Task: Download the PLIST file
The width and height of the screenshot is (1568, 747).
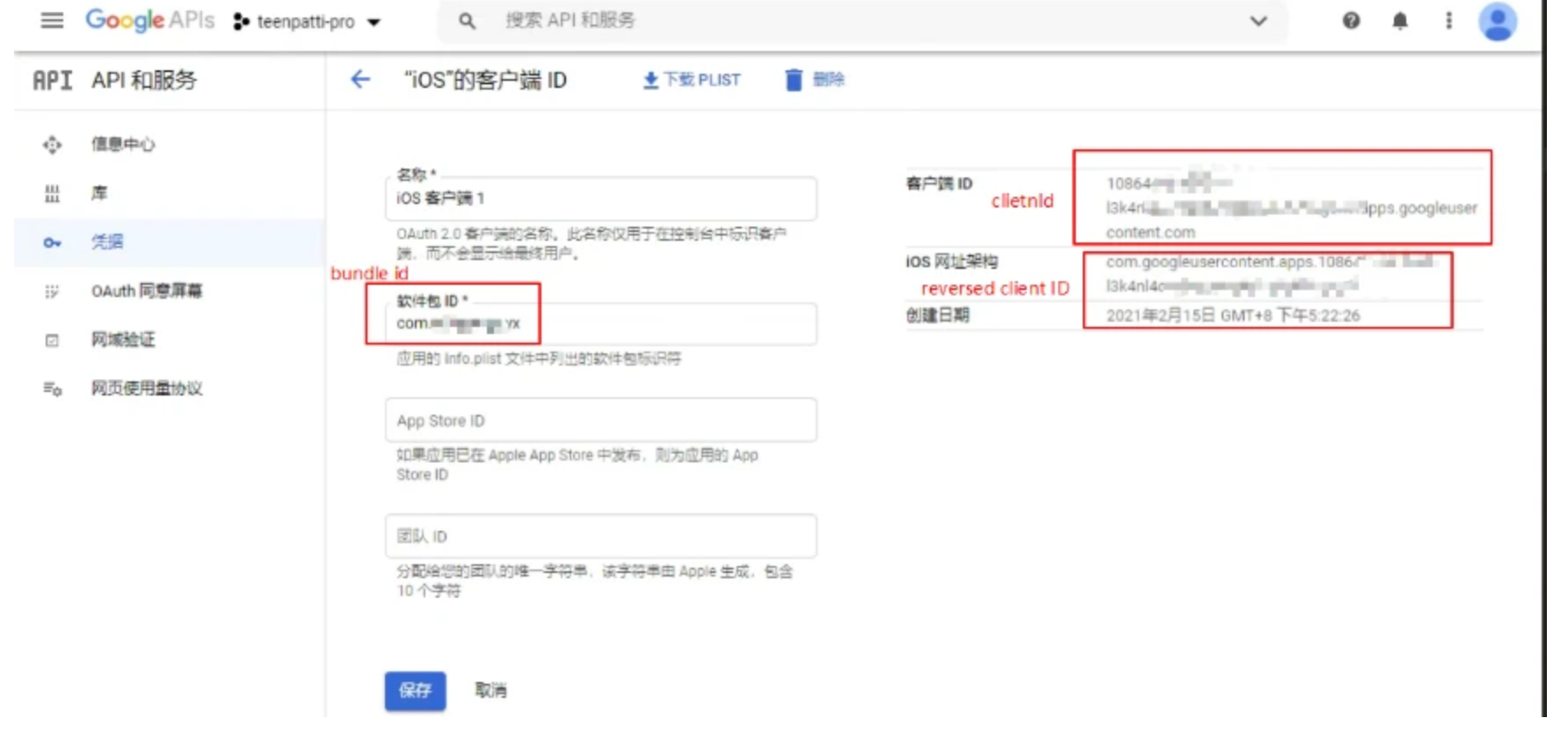Action: (x=692, y=80)
